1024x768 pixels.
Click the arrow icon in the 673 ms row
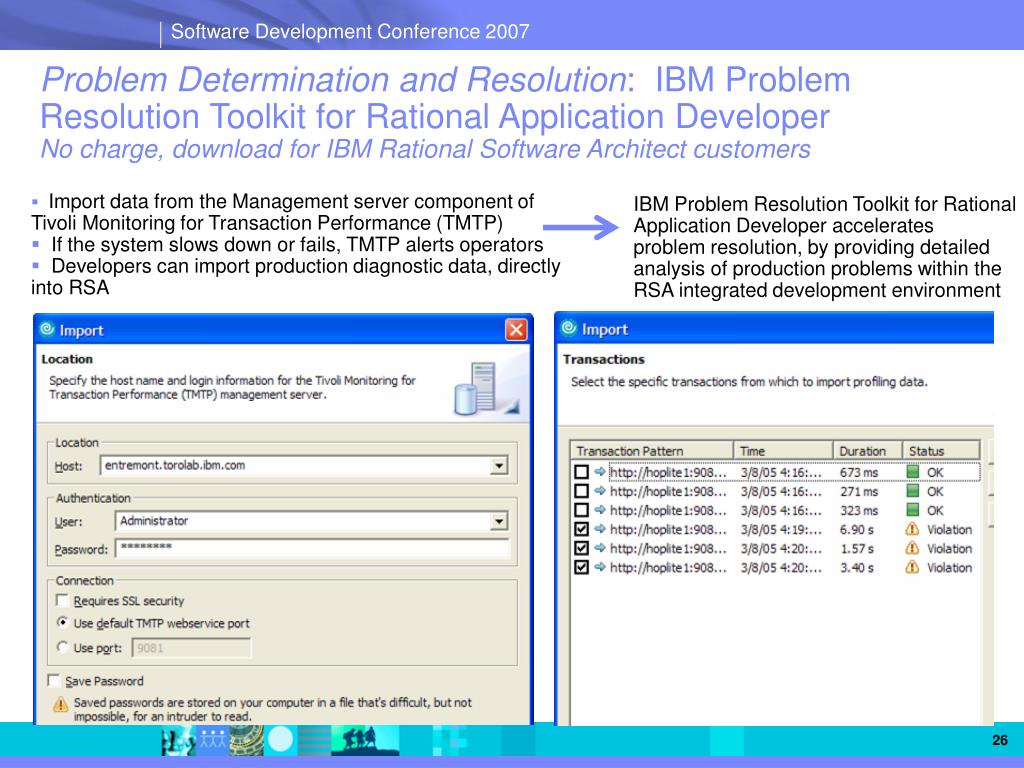(x=600, y=472)
